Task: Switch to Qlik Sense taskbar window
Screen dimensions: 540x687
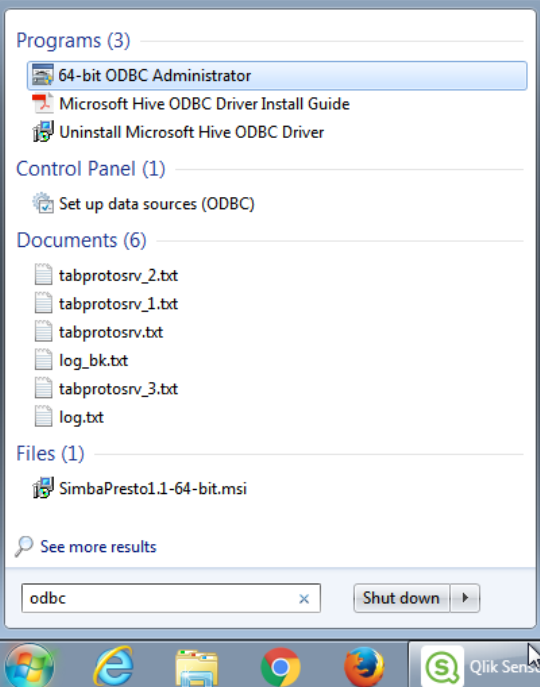Action: (473, 666)
